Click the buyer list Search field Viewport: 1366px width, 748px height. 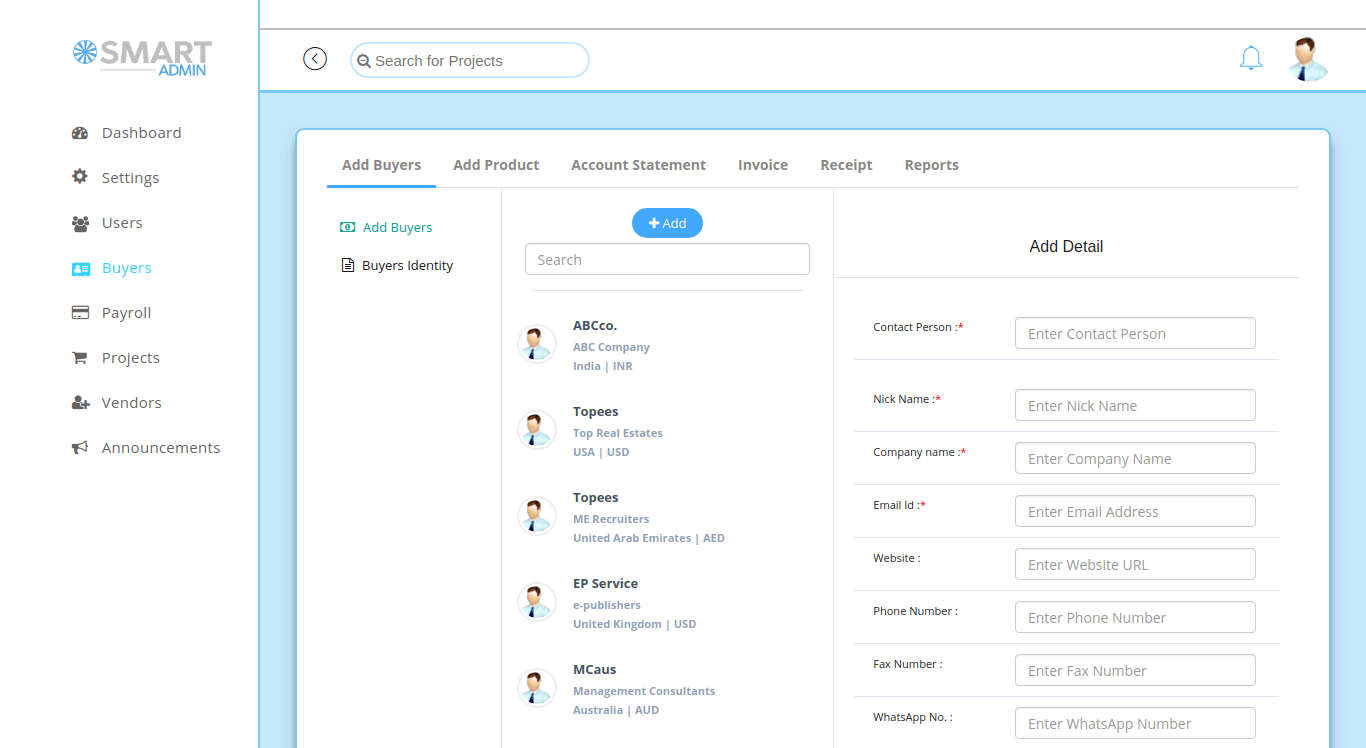tap(667, 258)
